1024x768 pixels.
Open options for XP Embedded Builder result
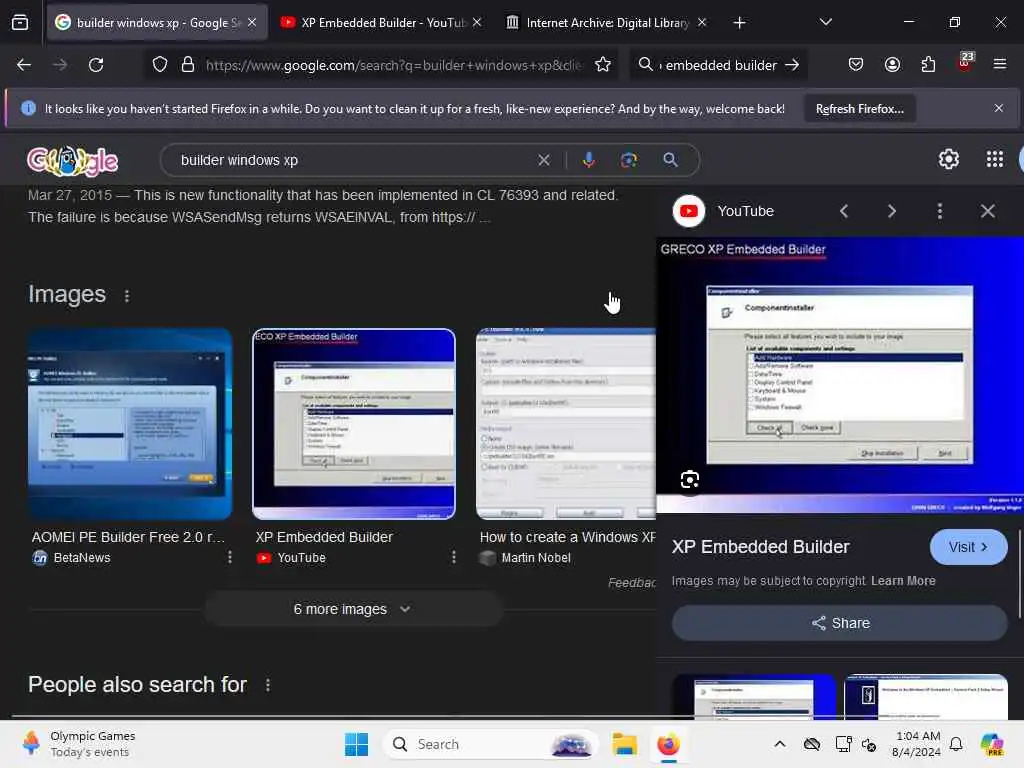point(454,557)
